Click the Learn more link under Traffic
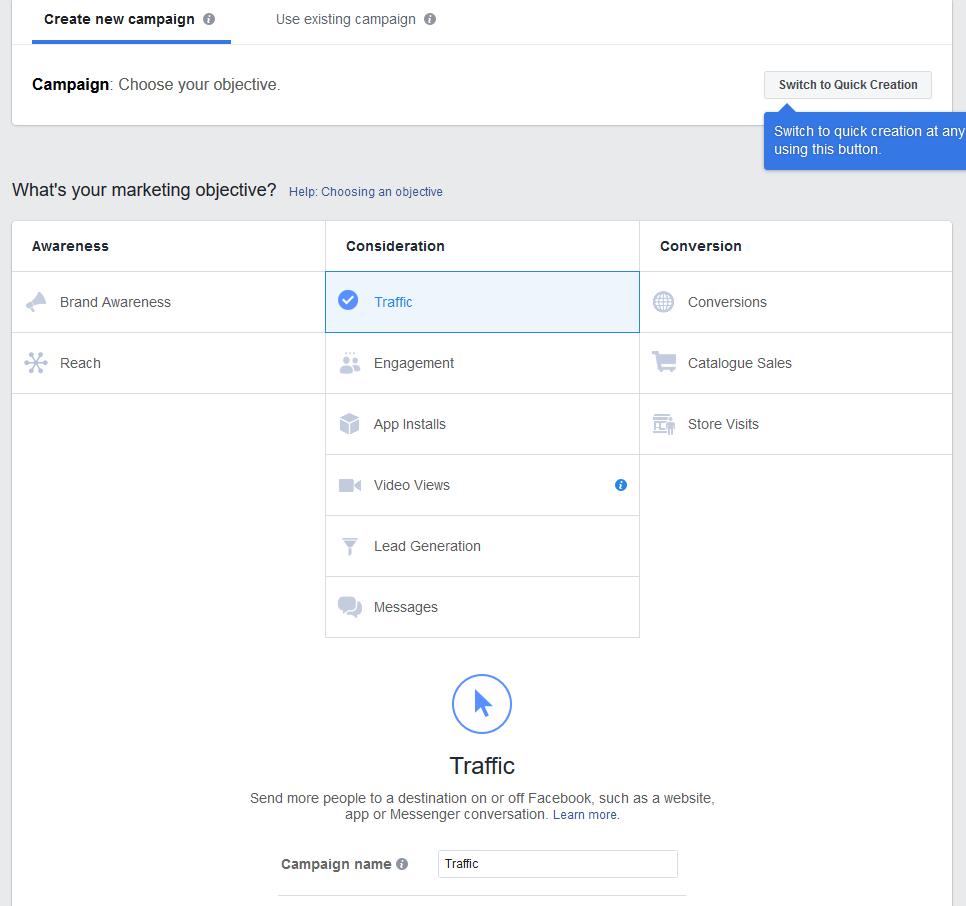Screen dimensions: 966x906 pos(585,814)
